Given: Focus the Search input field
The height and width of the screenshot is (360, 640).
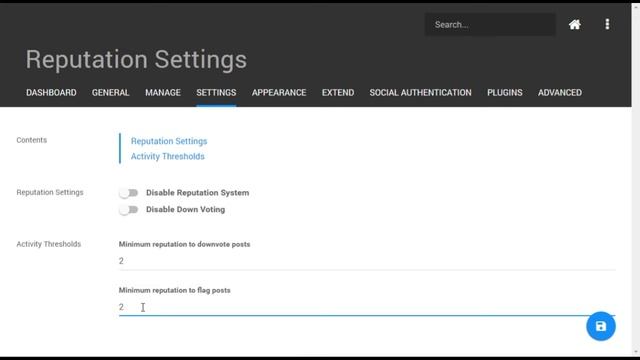Looking at the screenshot, I should (490, 24).
